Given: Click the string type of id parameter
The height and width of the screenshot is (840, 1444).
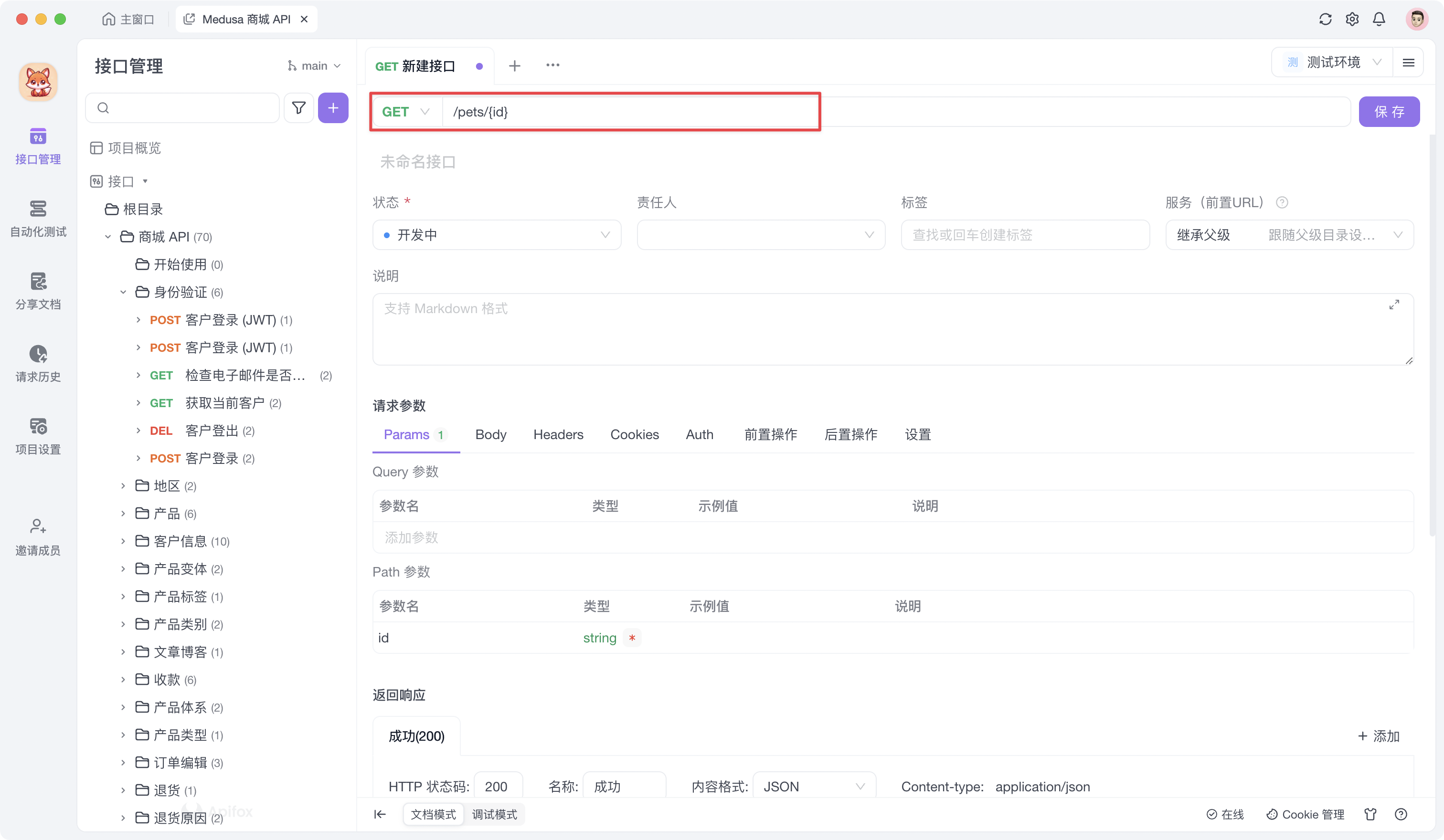Looking at the screenshot, I should coord(599,638).
